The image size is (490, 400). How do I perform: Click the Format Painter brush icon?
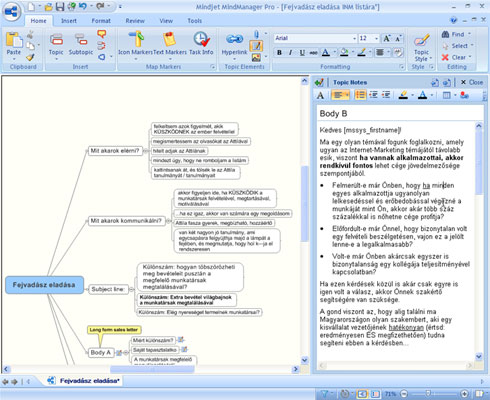tap(30, 57)
